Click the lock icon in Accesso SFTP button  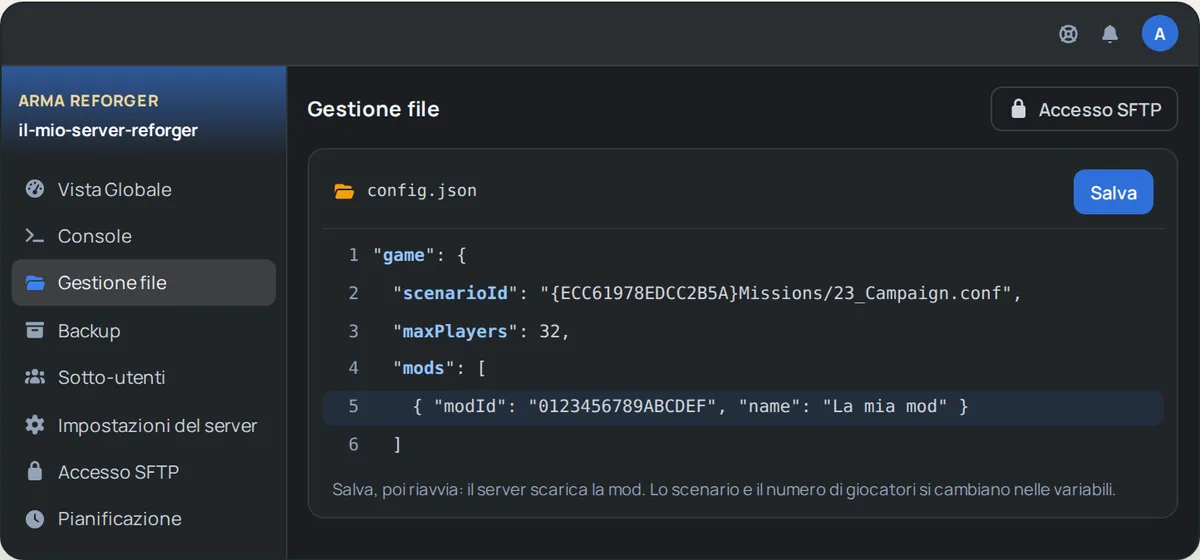[x=1018, y=109]
